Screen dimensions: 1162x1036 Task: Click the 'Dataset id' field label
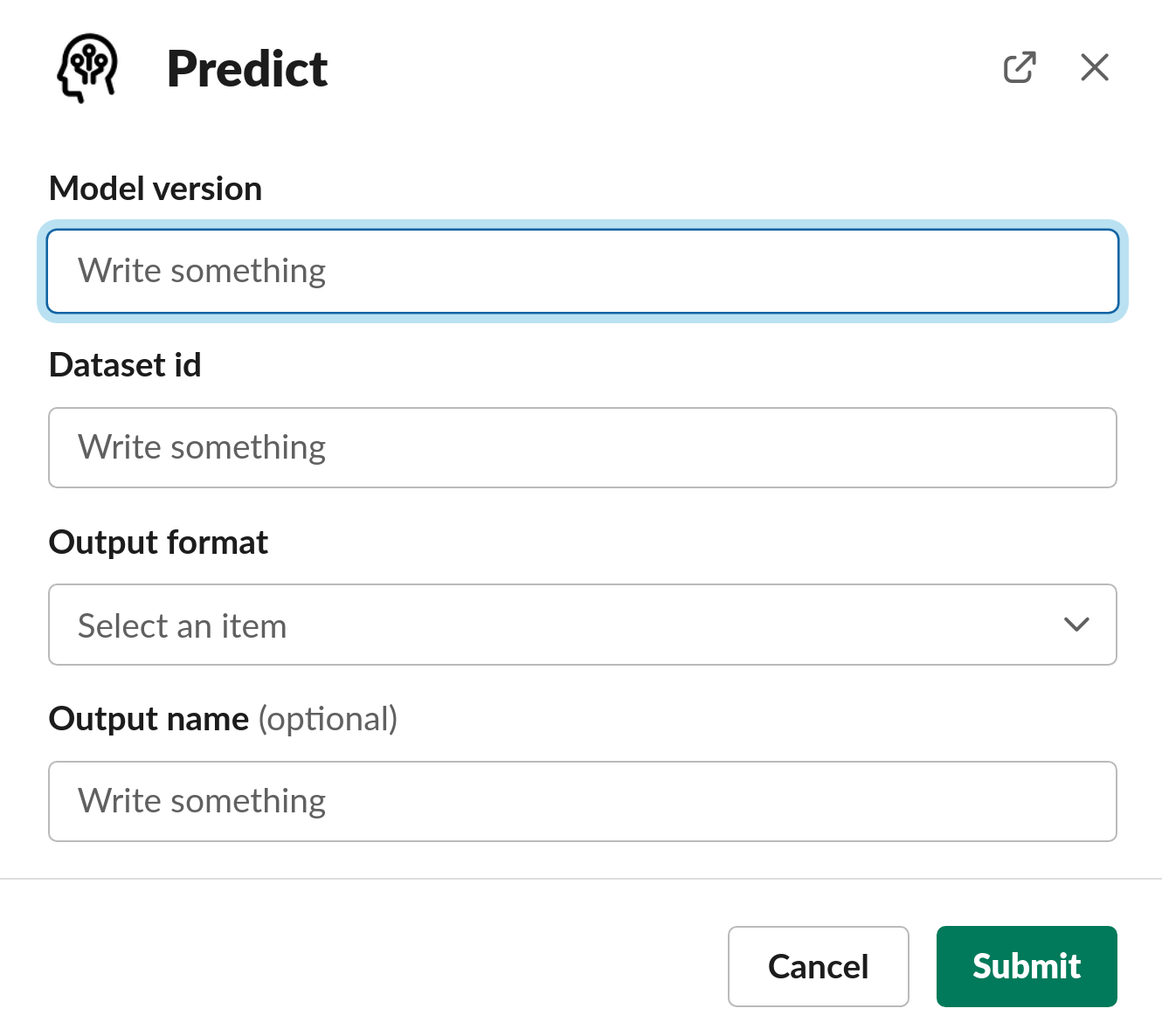click(125, 365)
